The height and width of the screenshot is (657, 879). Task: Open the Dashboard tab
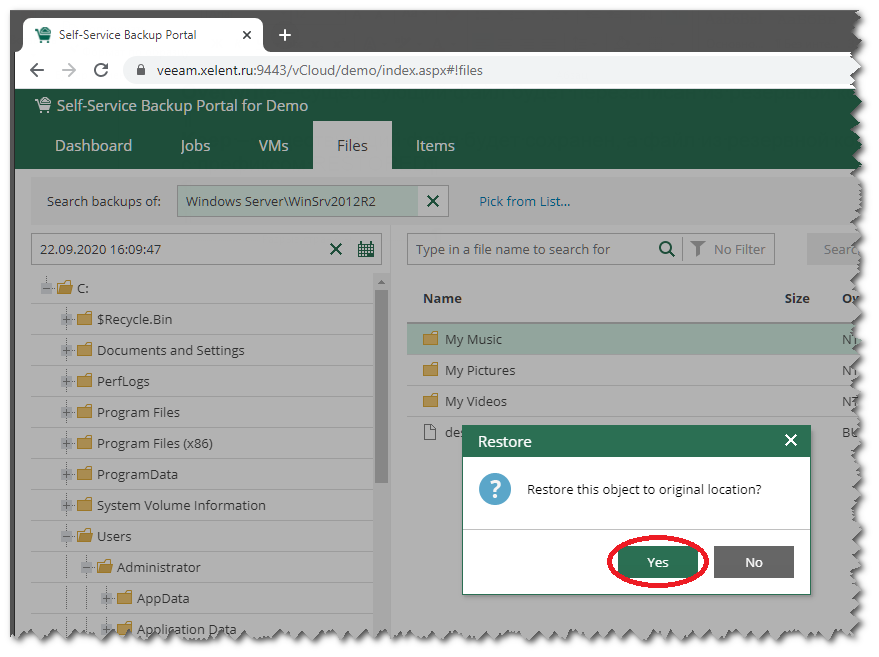coord(94,146)
